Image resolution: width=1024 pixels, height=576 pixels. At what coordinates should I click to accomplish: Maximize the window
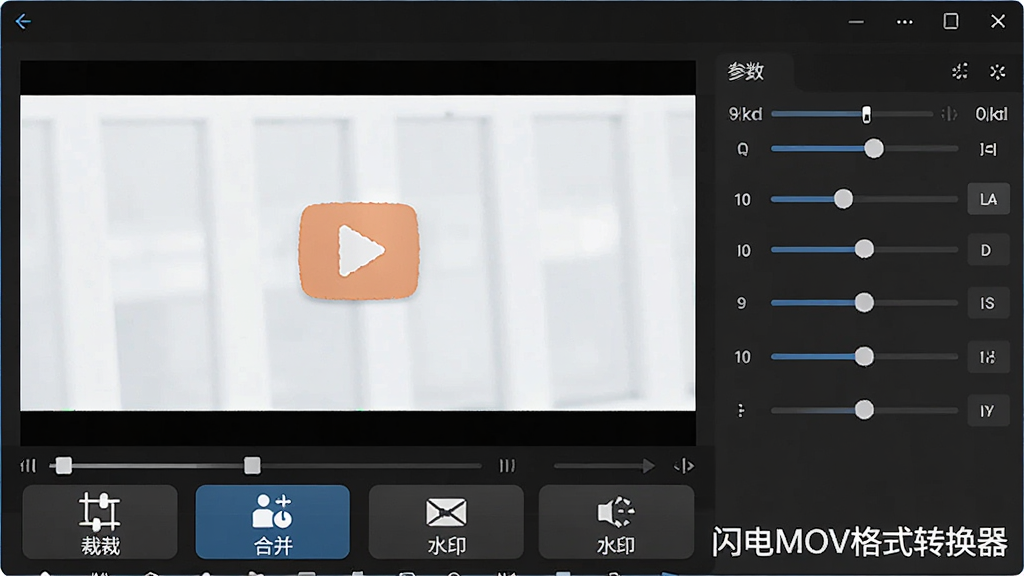[951, 22]
